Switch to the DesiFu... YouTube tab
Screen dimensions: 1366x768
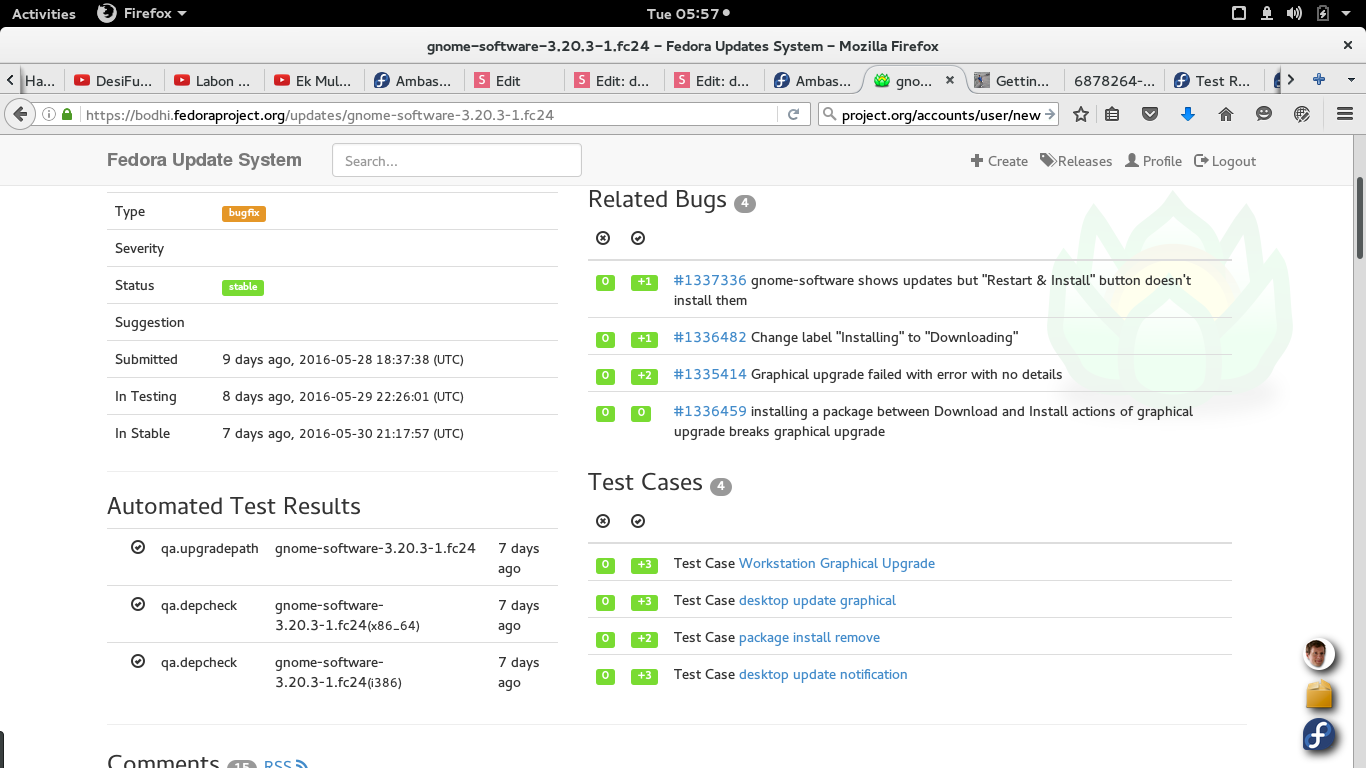(x=115, y=81)
